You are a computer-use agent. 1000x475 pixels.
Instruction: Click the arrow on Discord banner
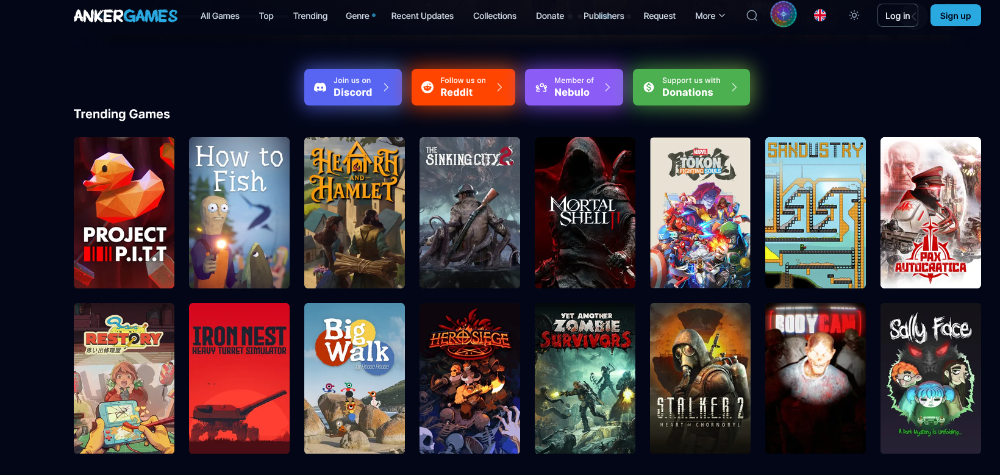tap(386, 87)
